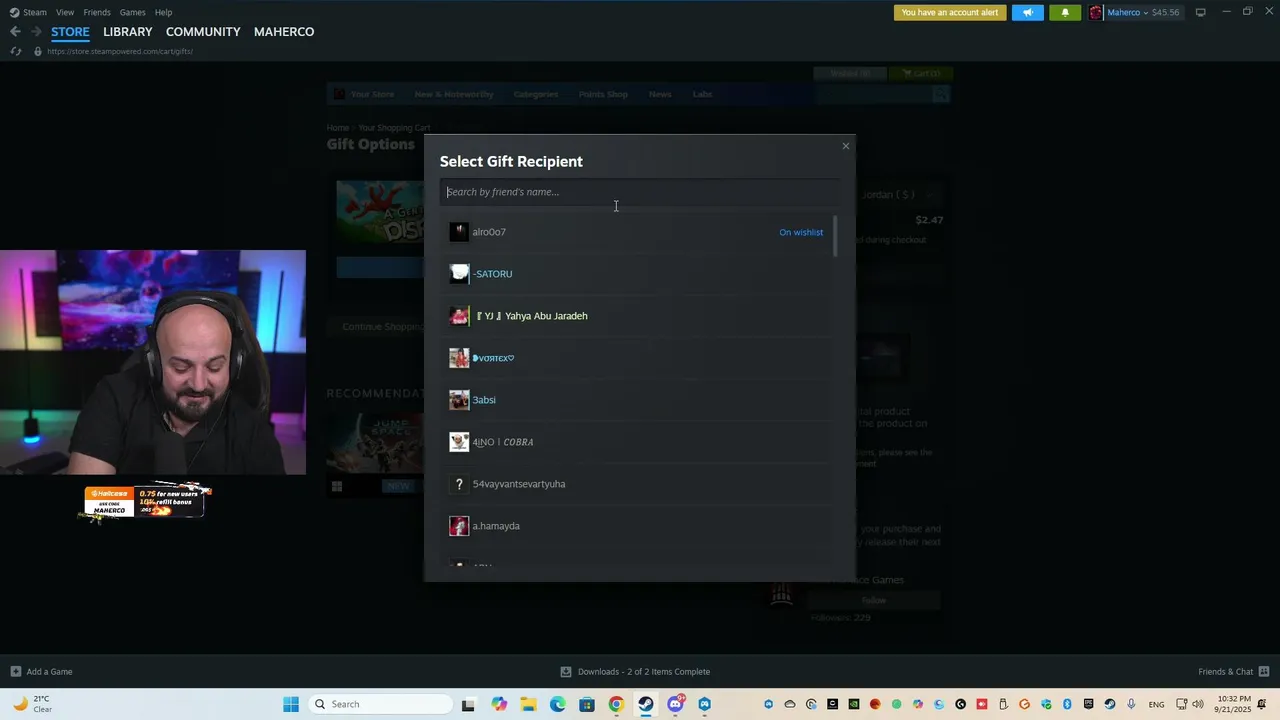Open Steam announcements megaphone icon

pos(1027,13)
